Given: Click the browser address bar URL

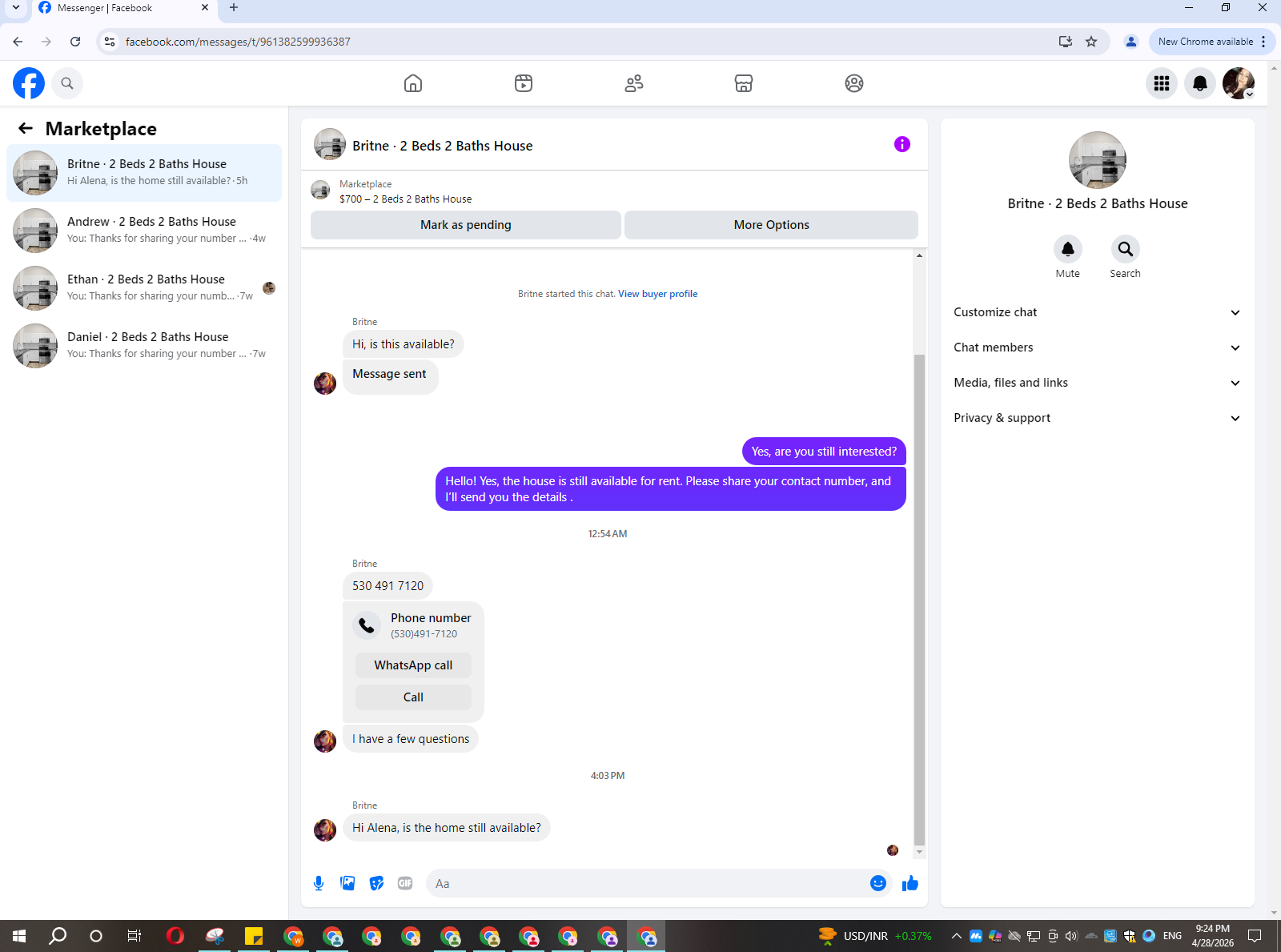Looking at the screenshot, I should (238, 42).
